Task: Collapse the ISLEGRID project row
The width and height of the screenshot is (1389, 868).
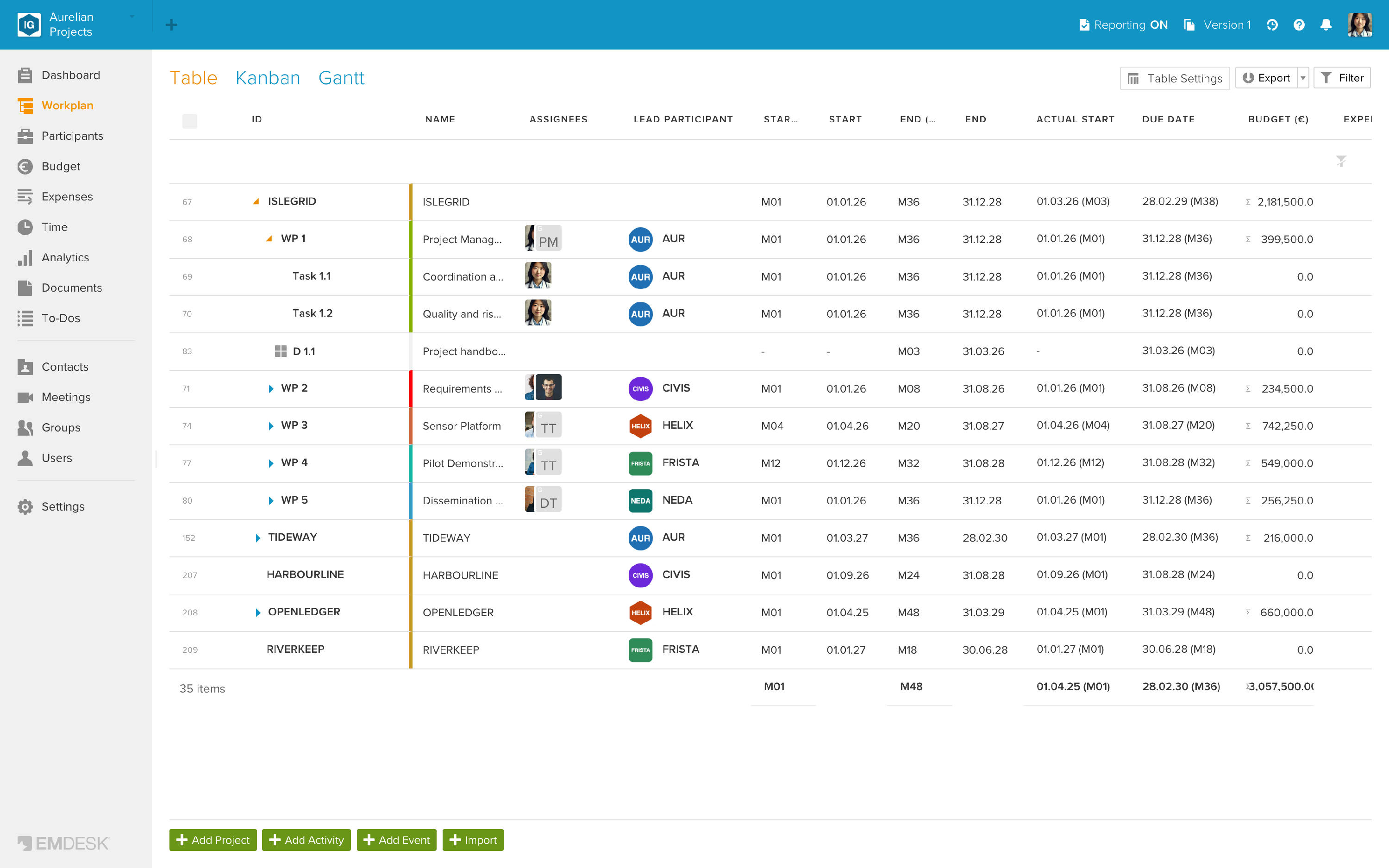Action: click(257, 201)
